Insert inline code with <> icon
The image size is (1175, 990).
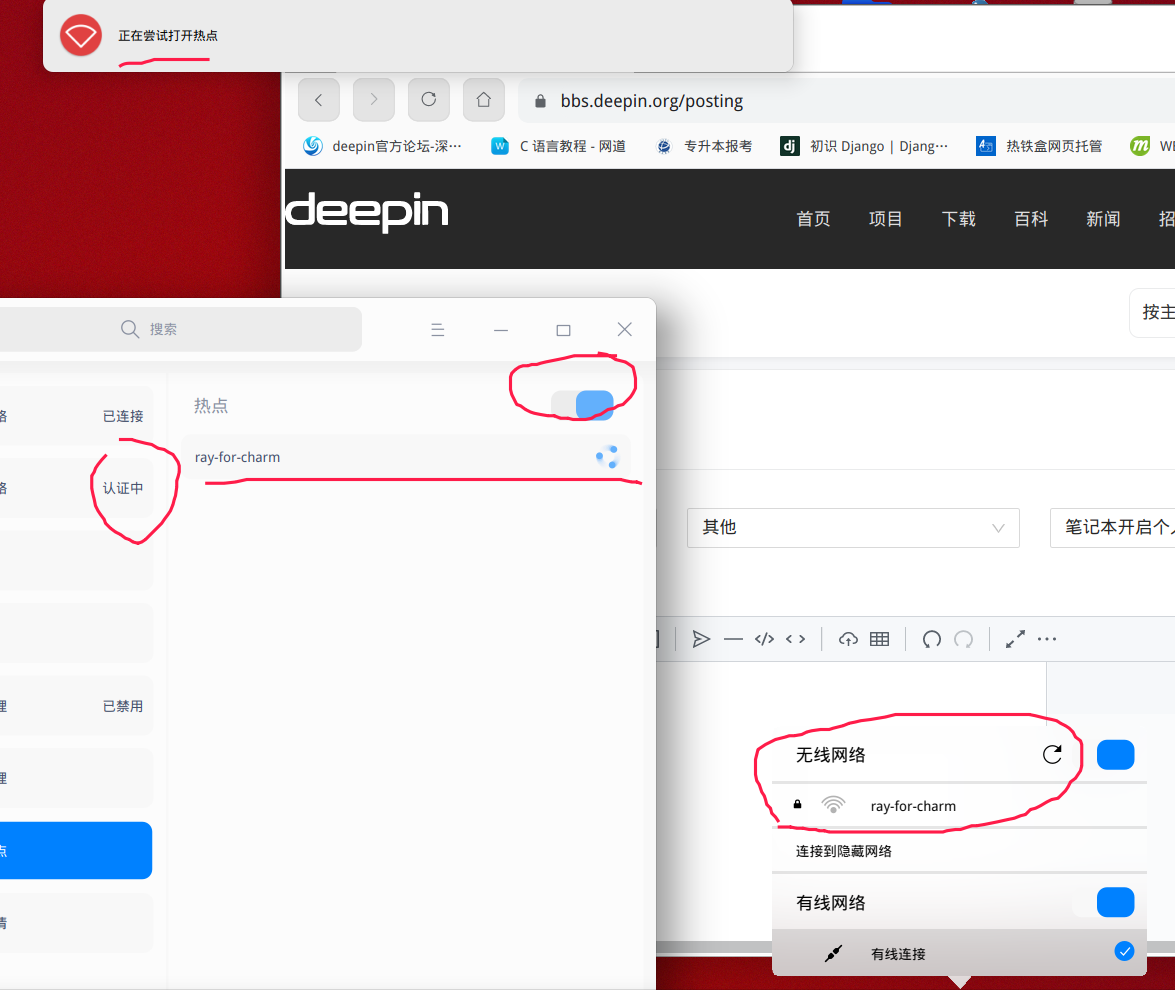(x=796, y=639)
